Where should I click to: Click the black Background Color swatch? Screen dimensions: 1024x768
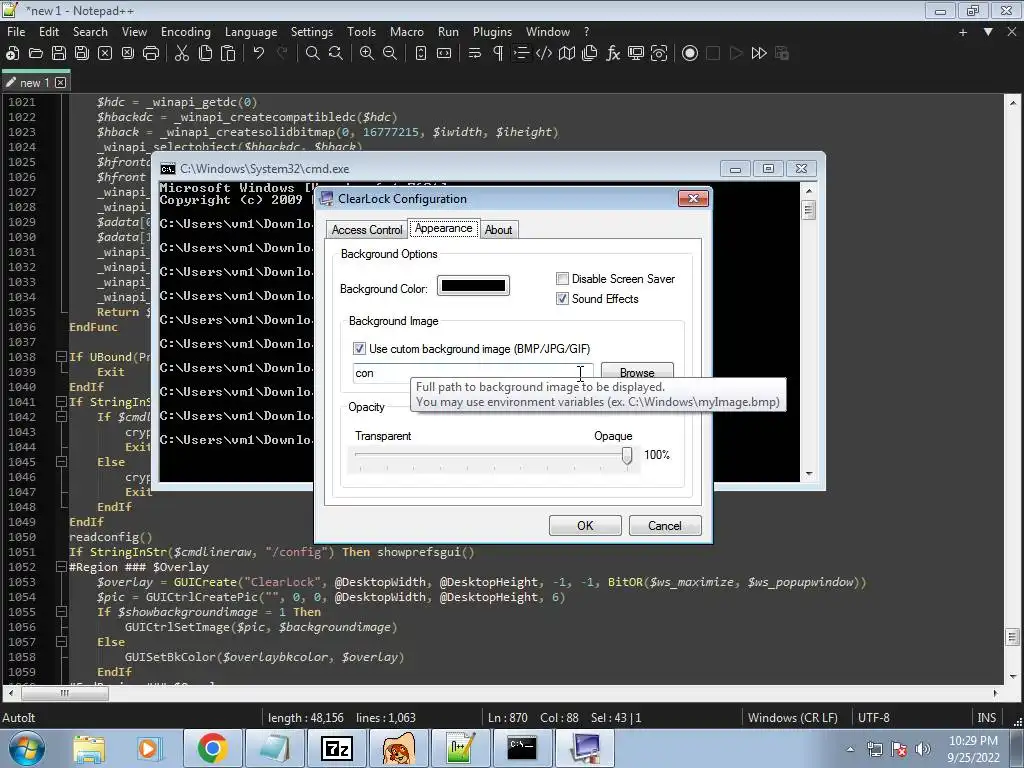coord(473,285)
